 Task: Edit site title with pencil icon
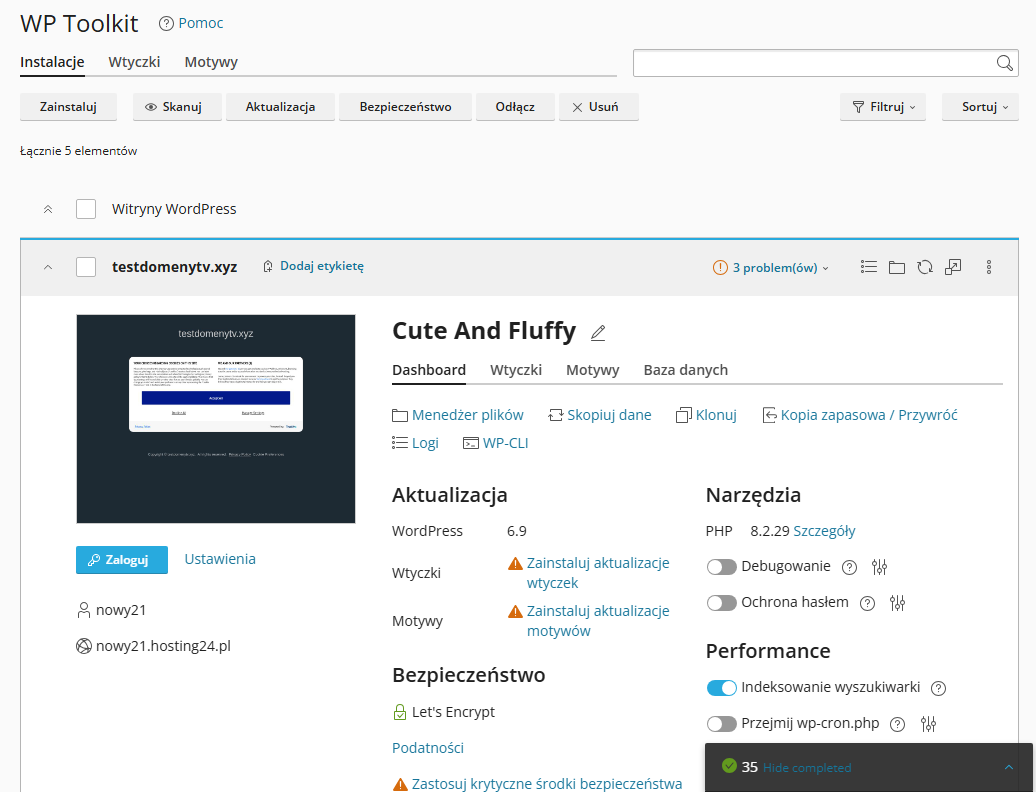coord(598,332)
